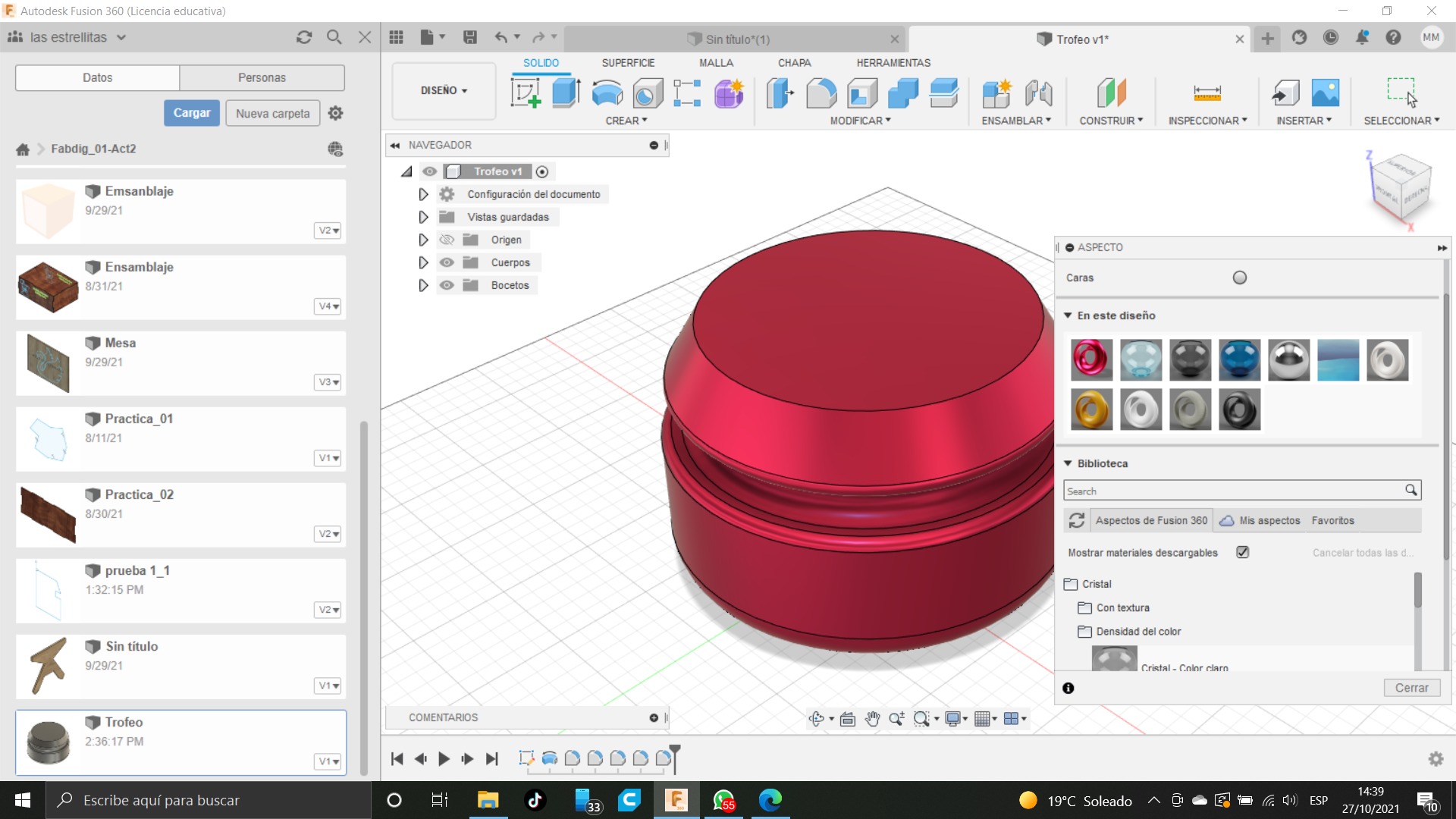
Task: Pick the blue glossy appearance swatch
Action: tap(1239, 359)
